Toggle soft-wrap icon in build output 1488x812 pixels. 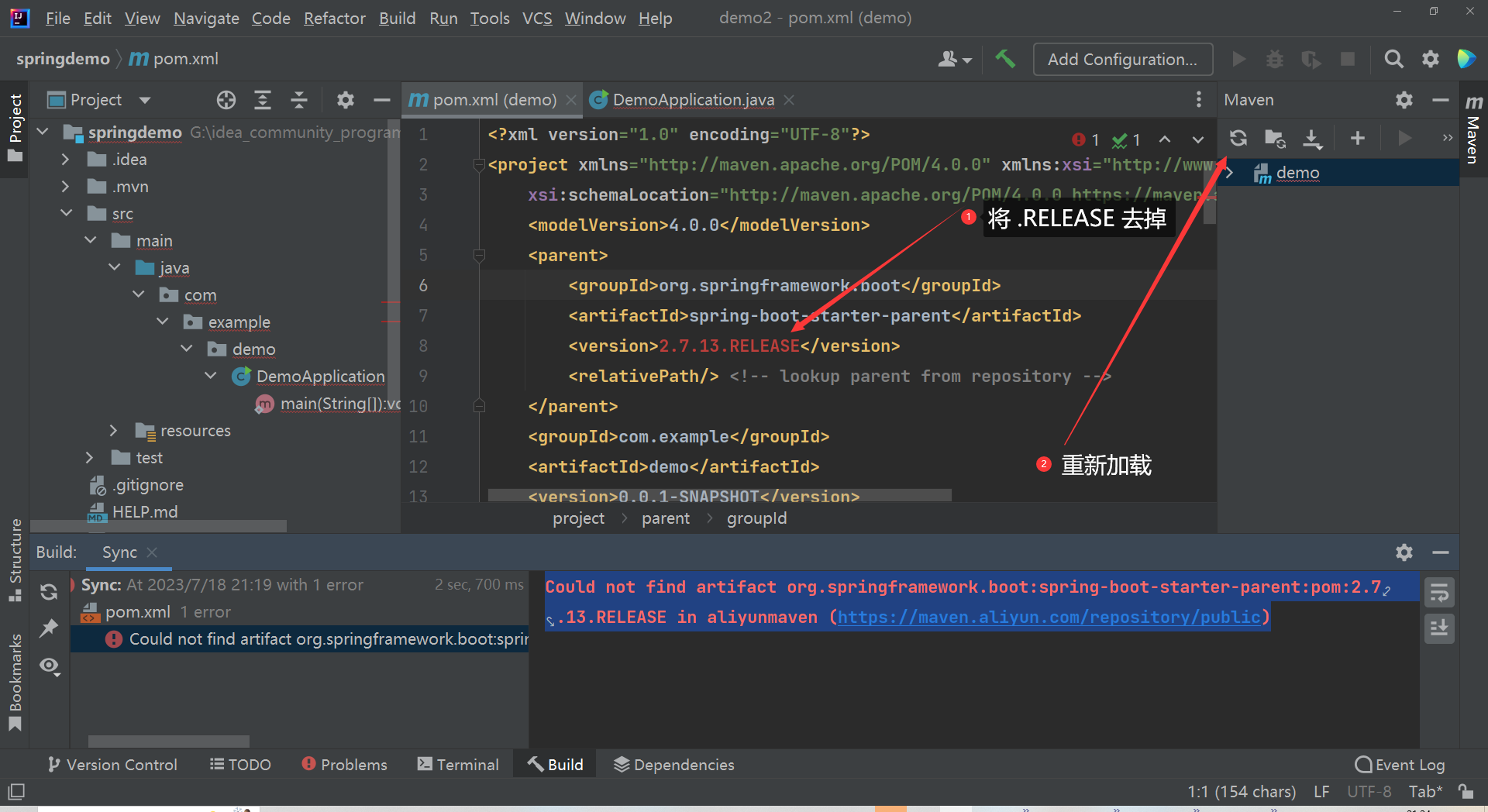pyautogui.click(x=1439, y=593)
